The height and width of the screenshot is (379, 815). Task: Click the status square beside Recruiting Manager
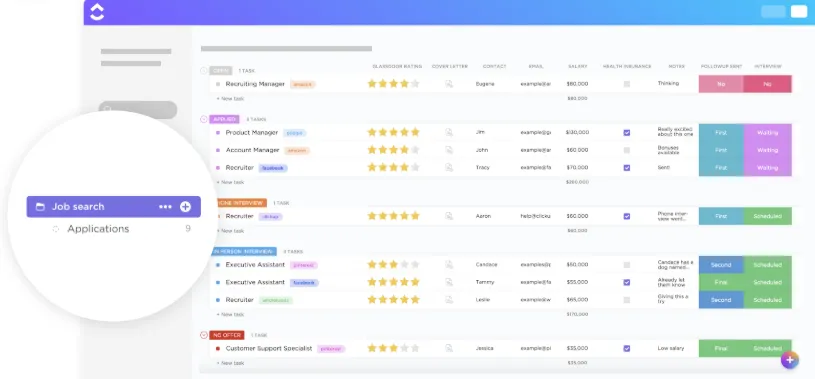point(218,84)
